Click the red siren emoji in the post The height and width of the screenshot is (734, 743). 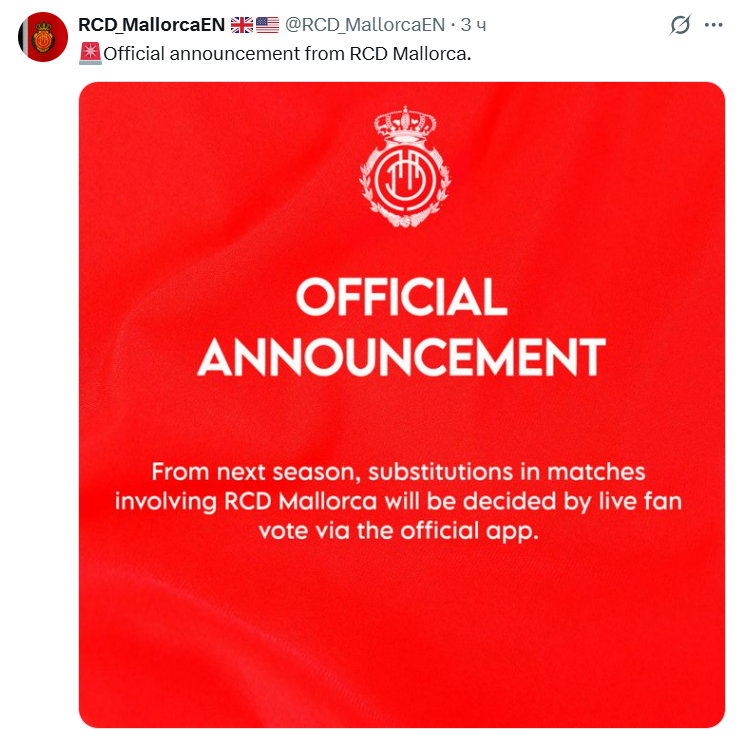click(x=89, y=52)
